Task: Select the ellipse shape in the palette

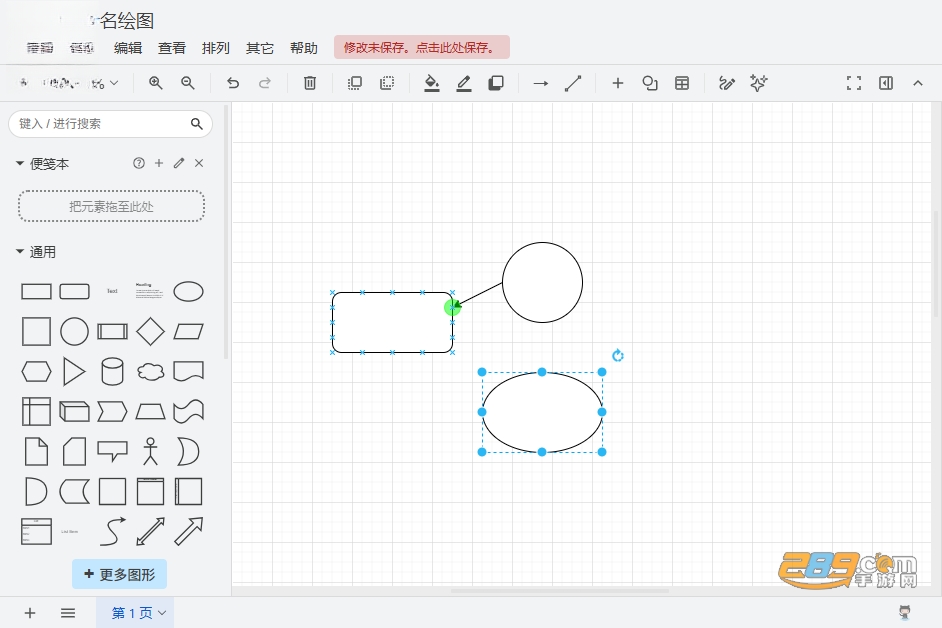Action: 189,291
